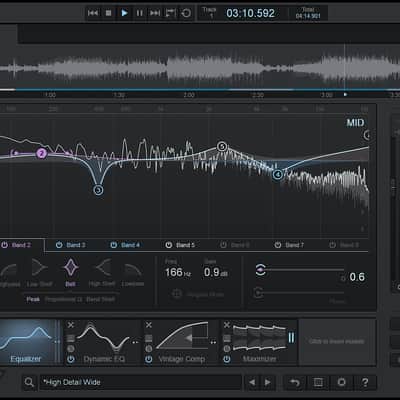400x400 pixels.
Task: Toggle Band 5 power button
Action: click(169, 245)
